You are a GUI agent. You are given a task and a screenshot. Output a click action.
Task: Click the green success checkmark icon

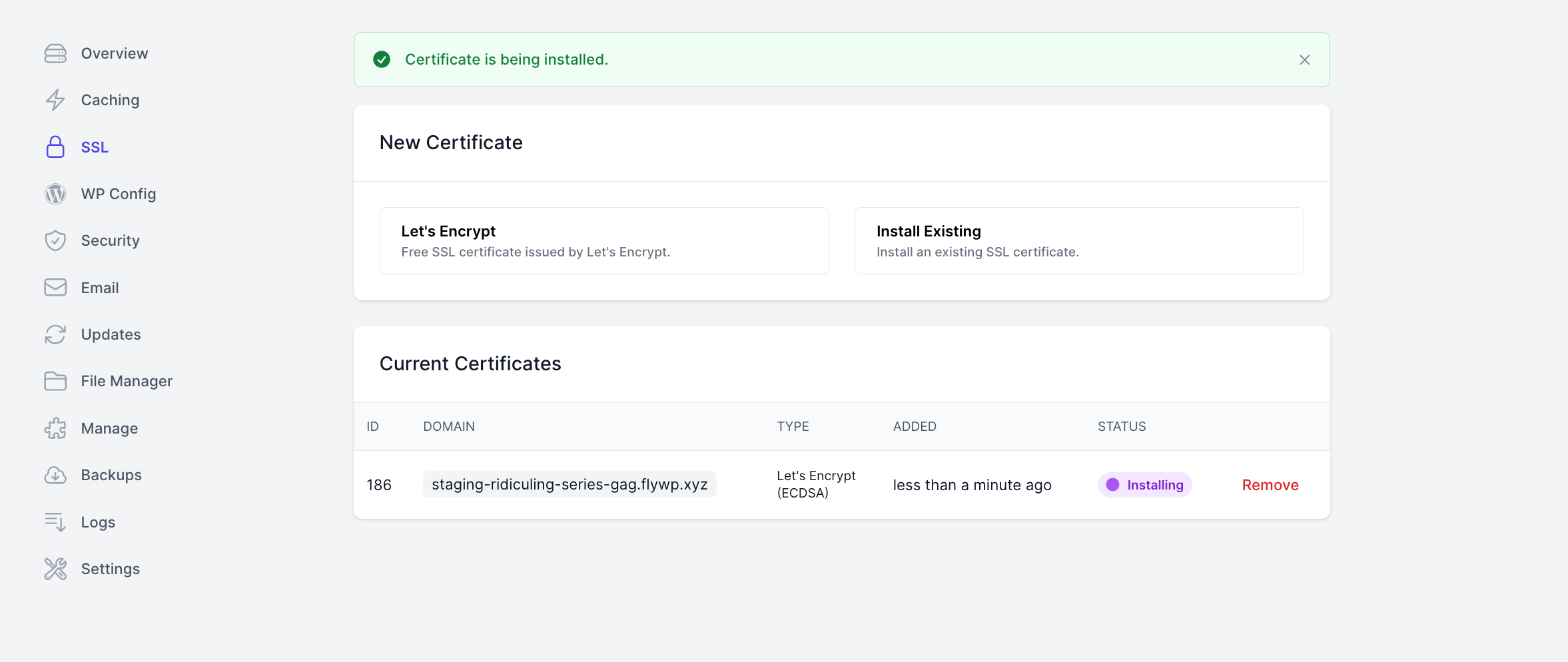pos(382,59)
